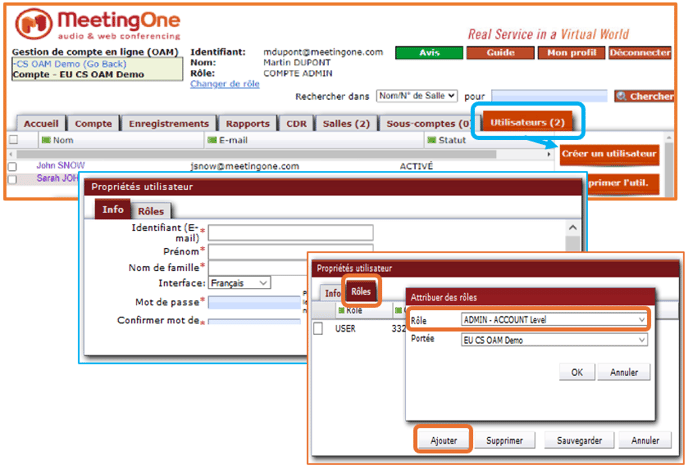Click Annuler in Attribuer des rôles dialog

[624, 372]
